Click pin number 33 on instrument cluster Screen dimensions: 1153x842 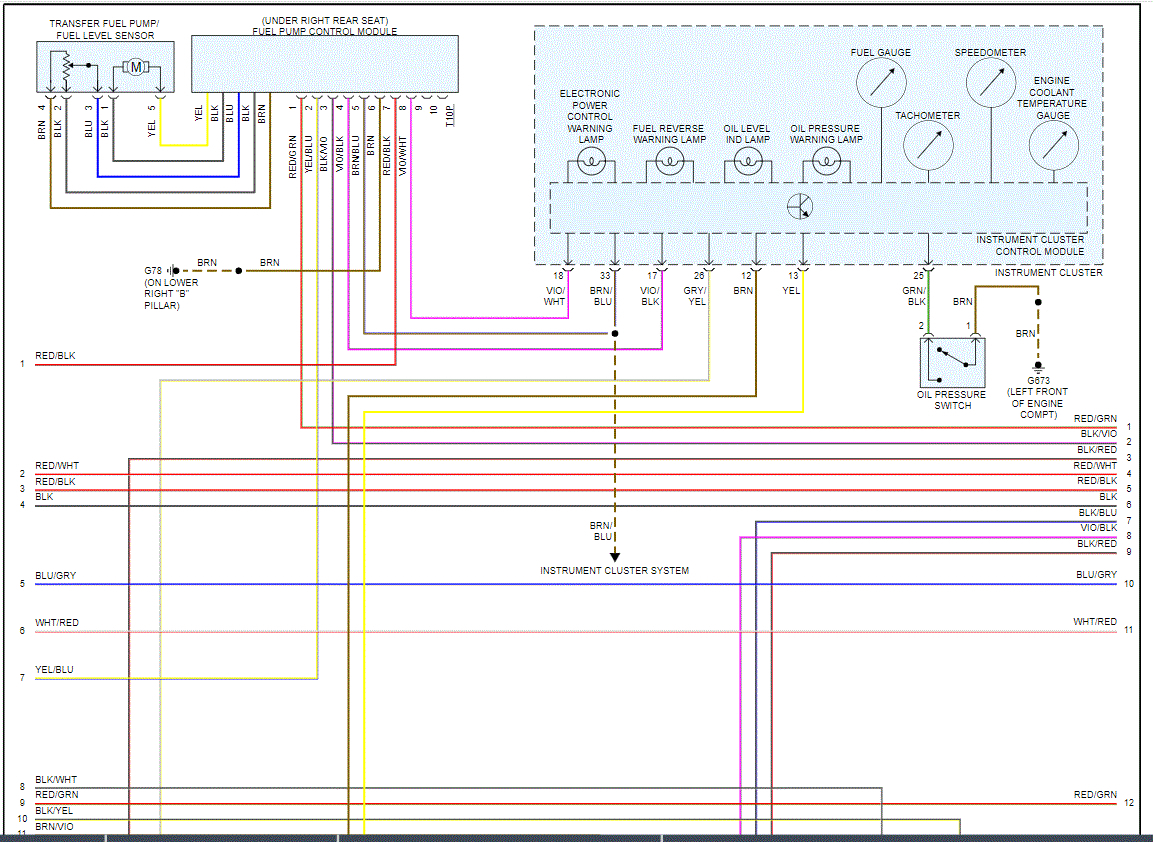click(605, 276)
